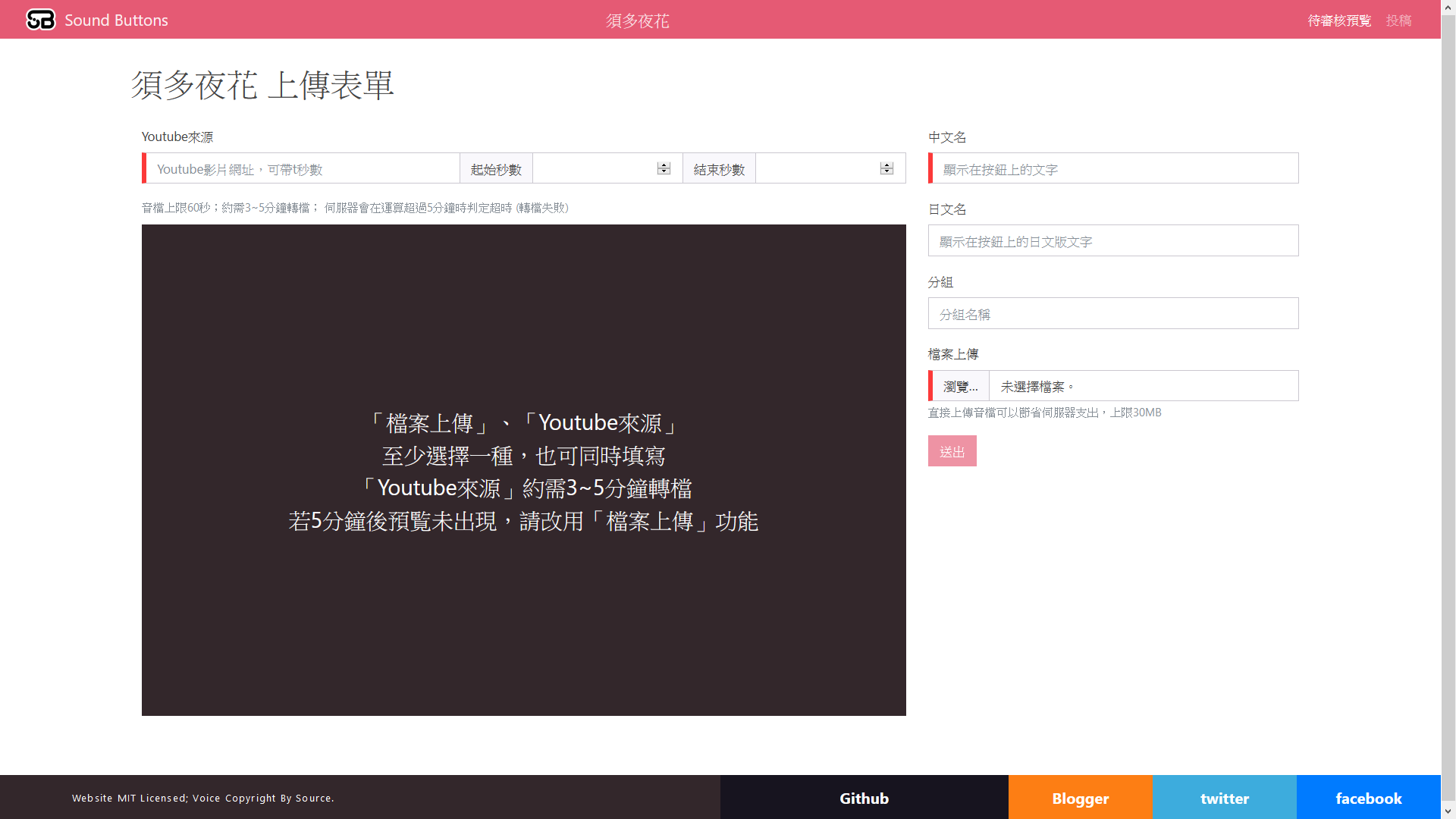This screenshot has height=819, width=1456.
Task: Click the 送出 submit button
Action: pyautogui.click(x=952, y=451)
